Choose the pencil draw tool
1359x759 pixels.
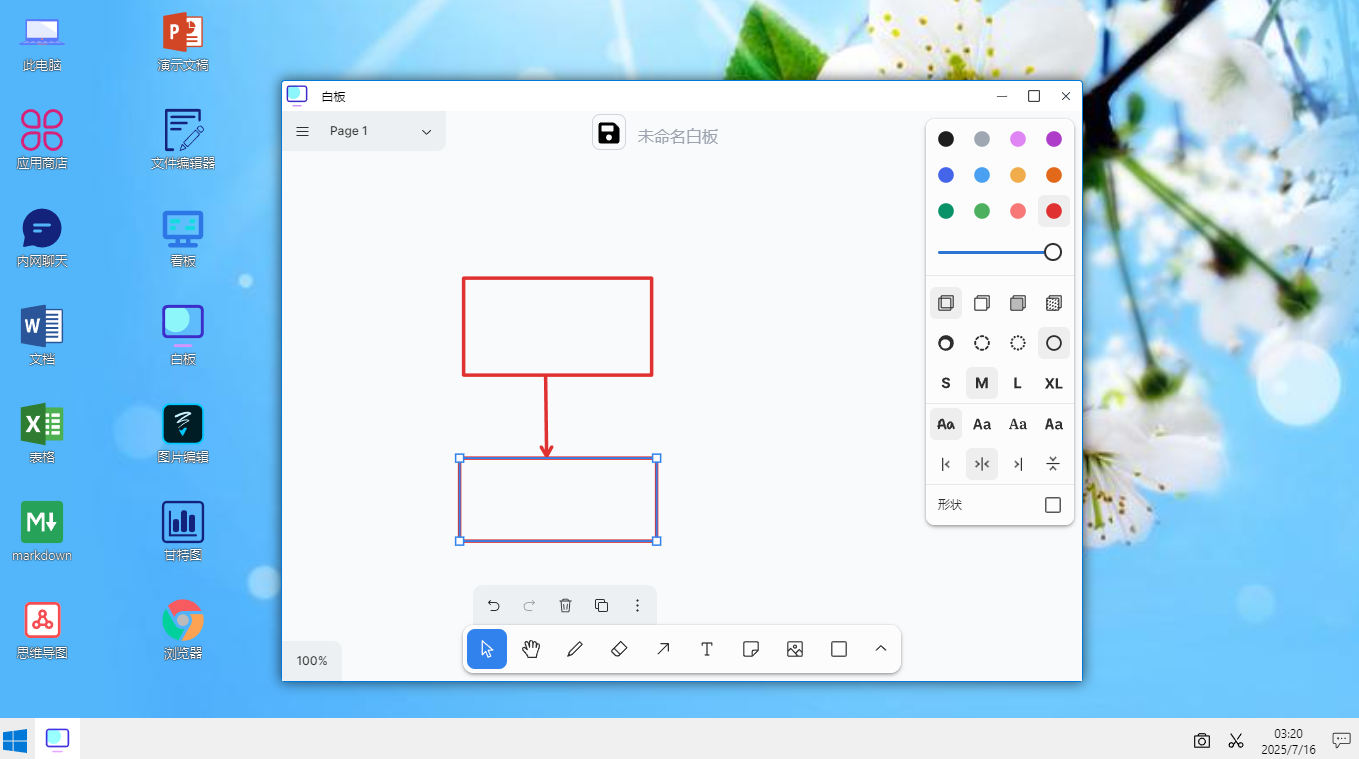(x=575, y=649)
